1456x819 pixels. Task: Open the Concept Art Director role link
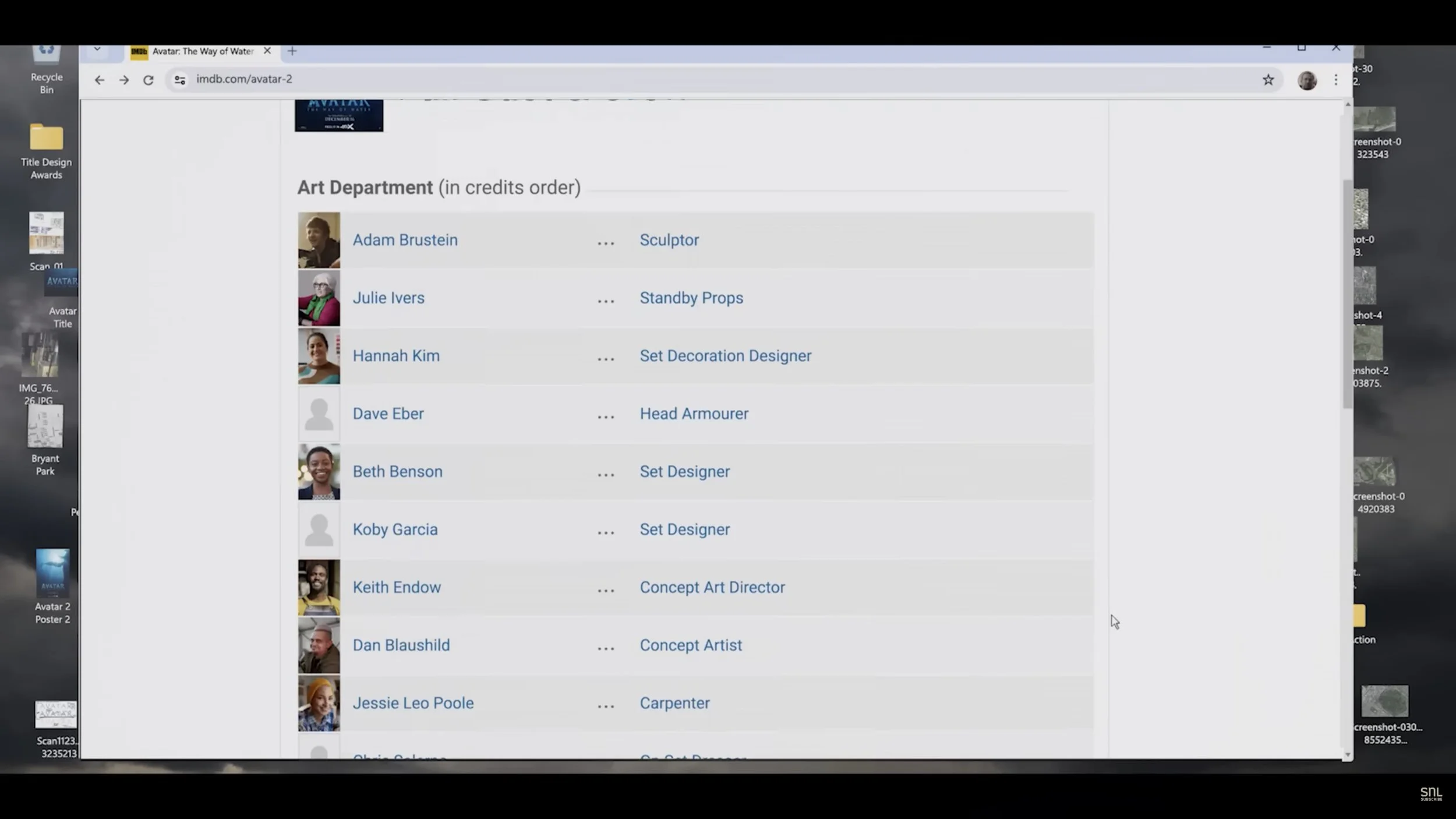click(712, 587)
